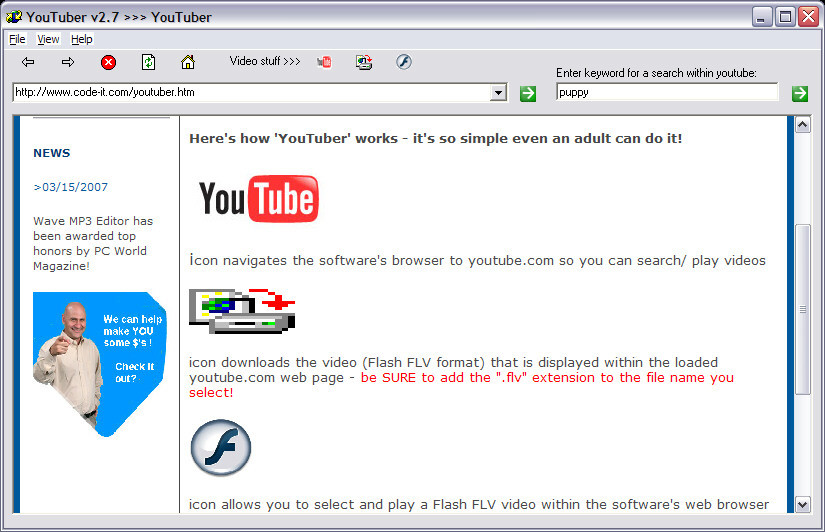Open the View menu
This screenshot has height=532, width=825.
pos(48,39)
